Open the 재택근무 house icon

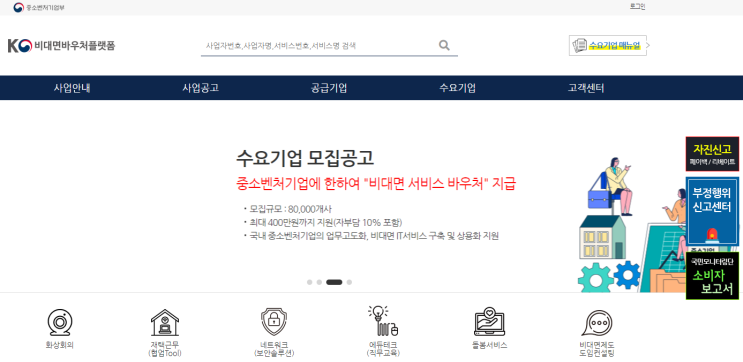click(164, 323)
